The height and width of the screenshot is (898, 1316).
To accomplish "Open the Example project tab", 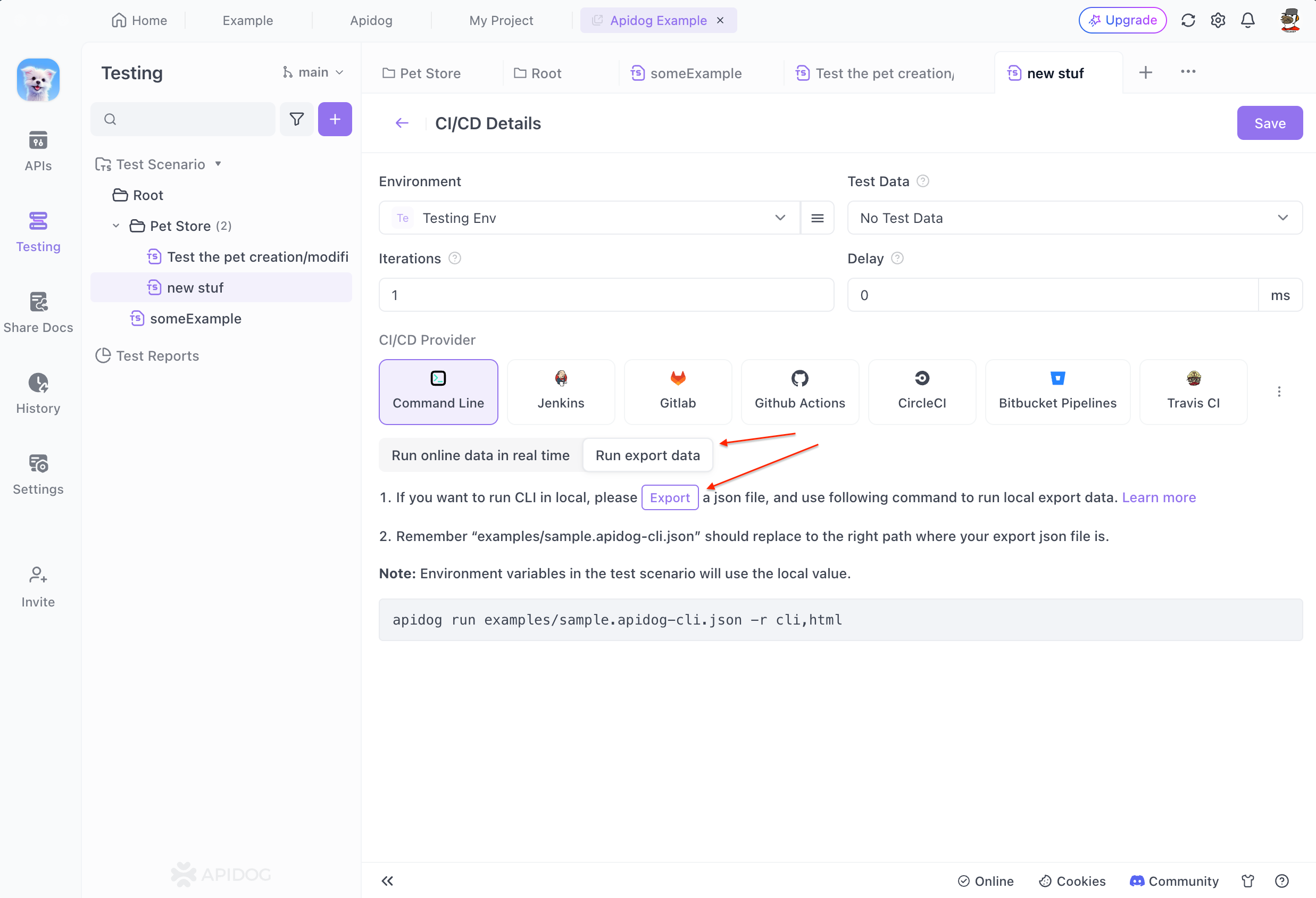I will pyautogui.click(x=247, y=20).
